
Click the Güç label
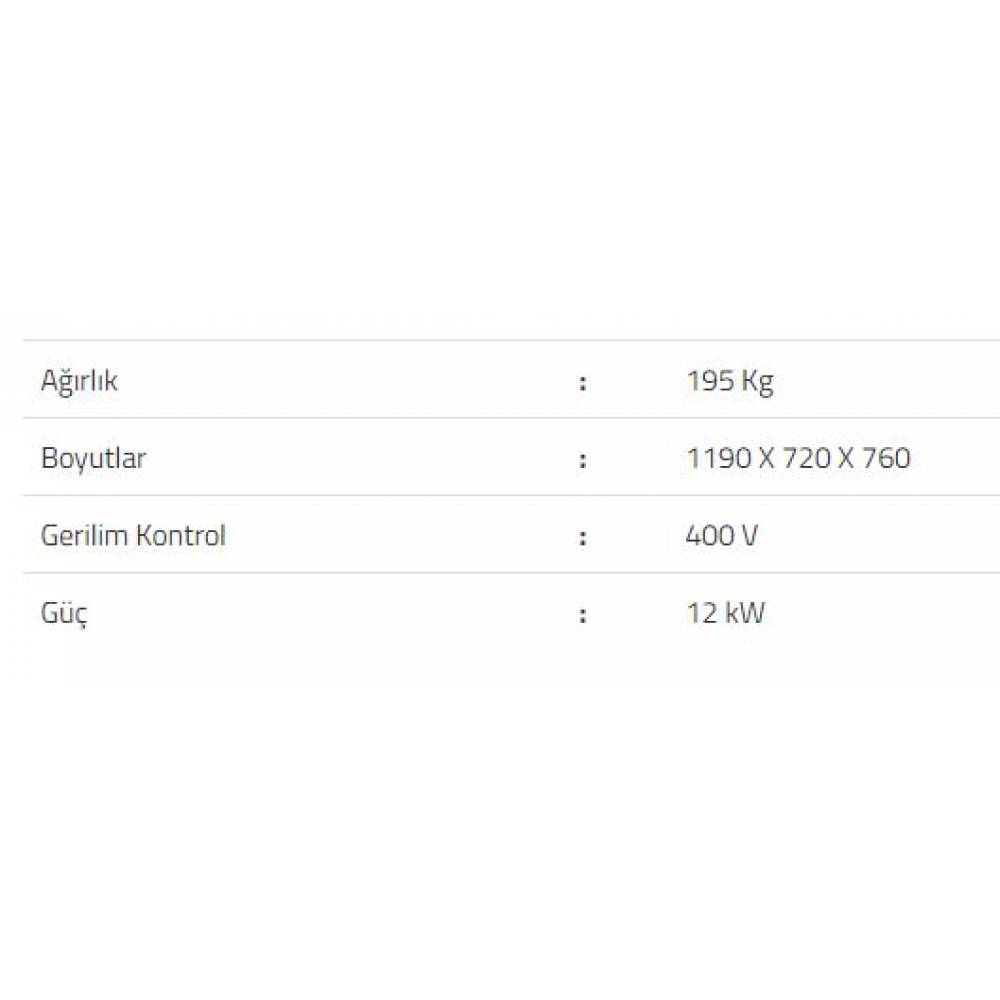[64, 613]
